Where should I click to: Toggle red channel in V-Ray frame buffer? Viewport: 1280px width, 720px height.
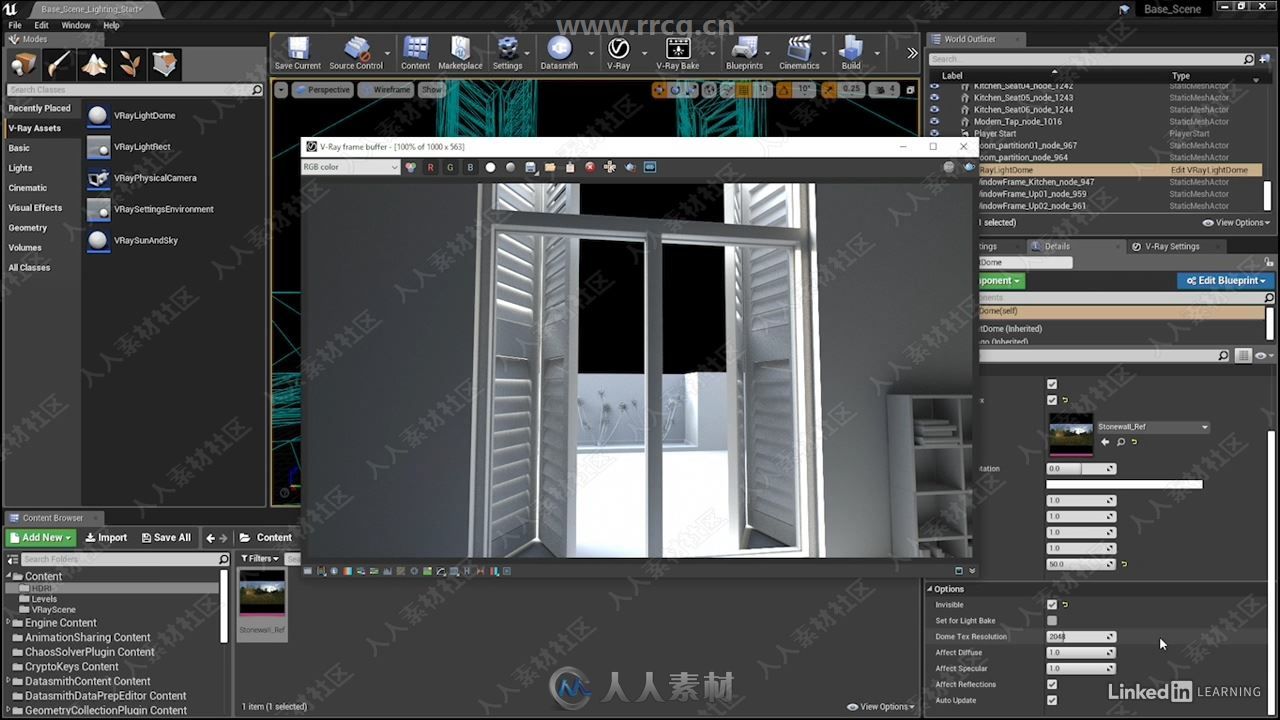(430, 167)
